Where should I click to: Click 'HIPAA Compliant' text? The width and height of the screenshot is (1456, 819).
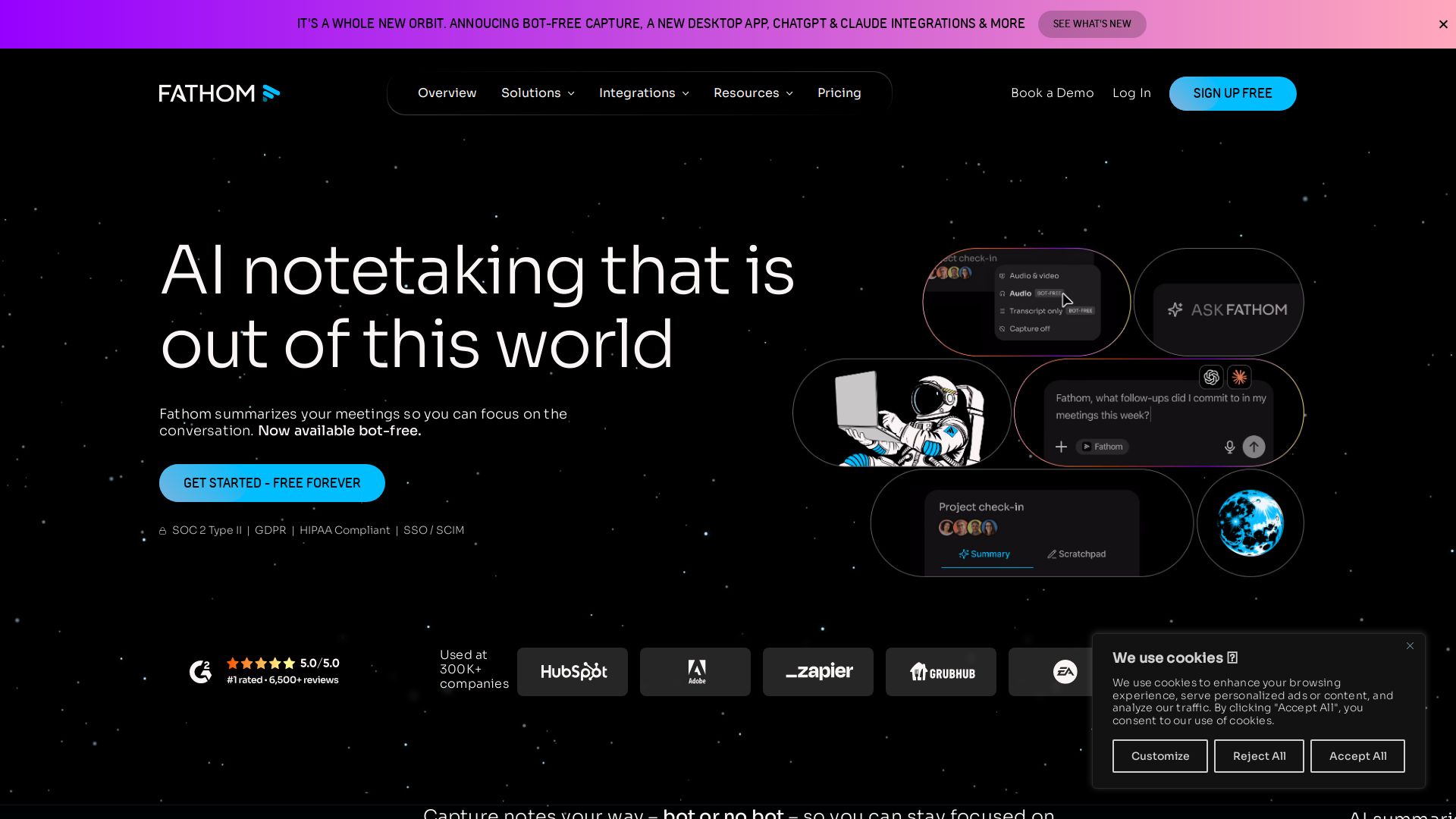point(344,530)
